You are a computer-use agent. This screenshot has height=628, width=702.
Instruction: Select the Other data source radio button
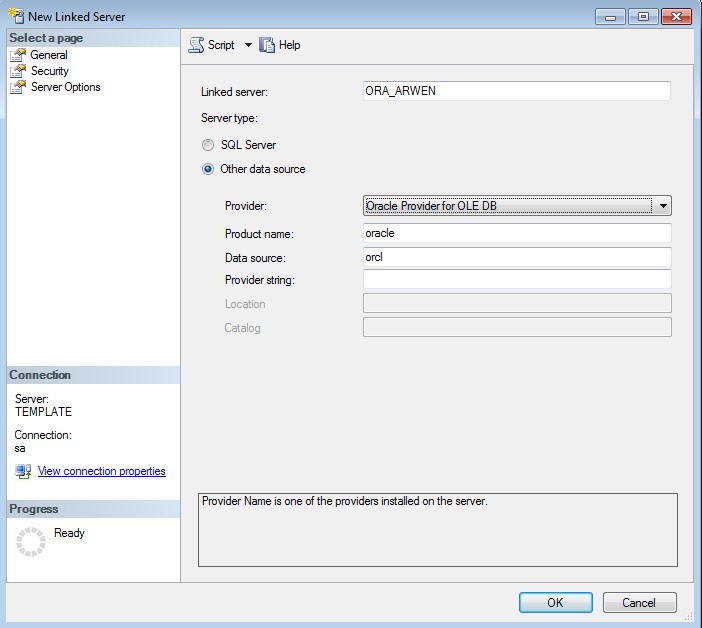pyautogui.click(x=208, y=169)
